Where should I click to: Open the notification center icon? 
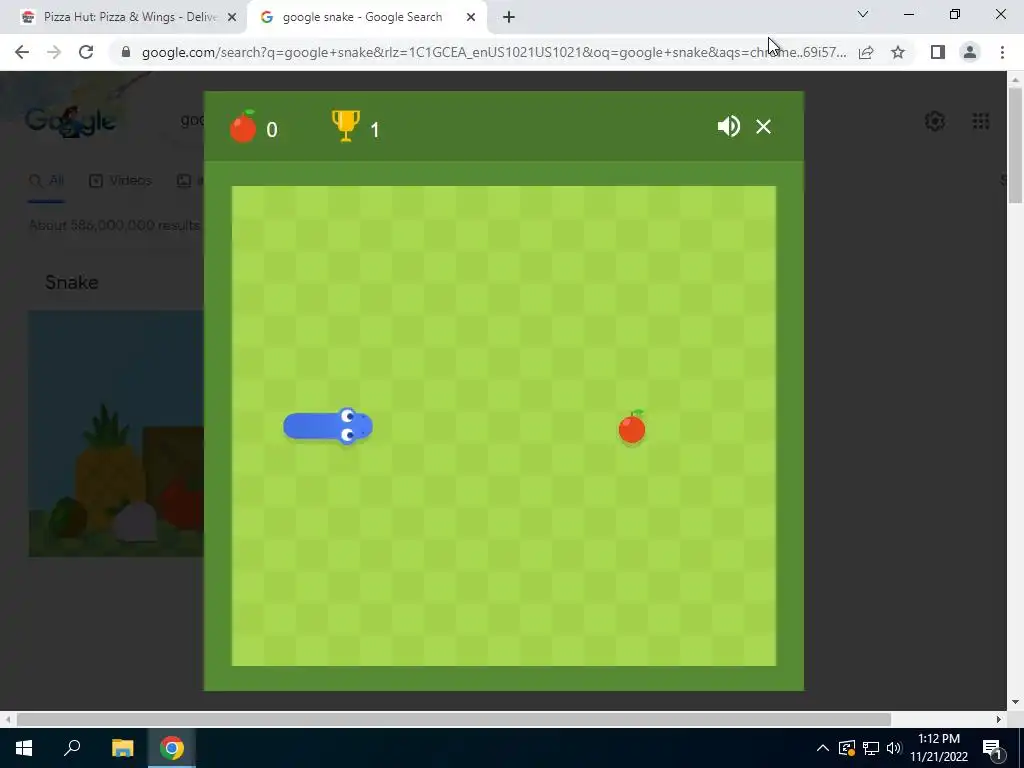pyautogui.click(x=991, y=748)
